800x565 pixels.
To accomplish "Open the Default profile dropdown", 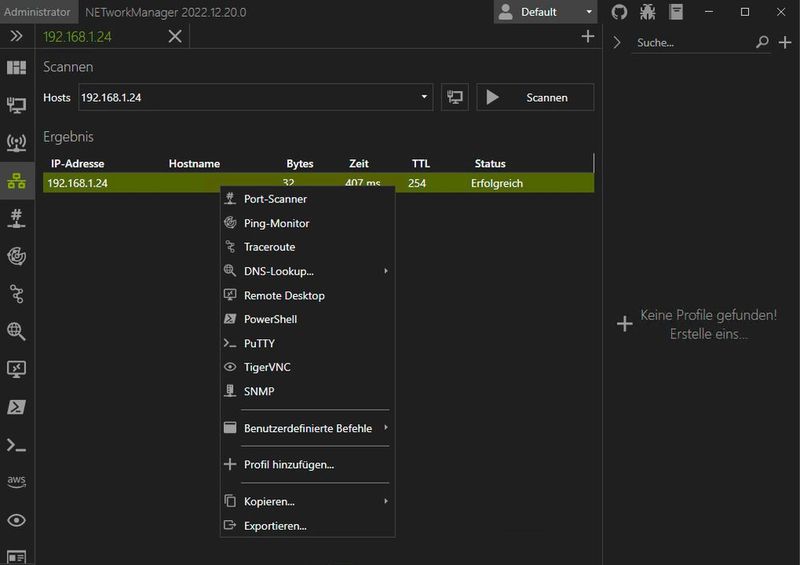I will pos(547,12).
